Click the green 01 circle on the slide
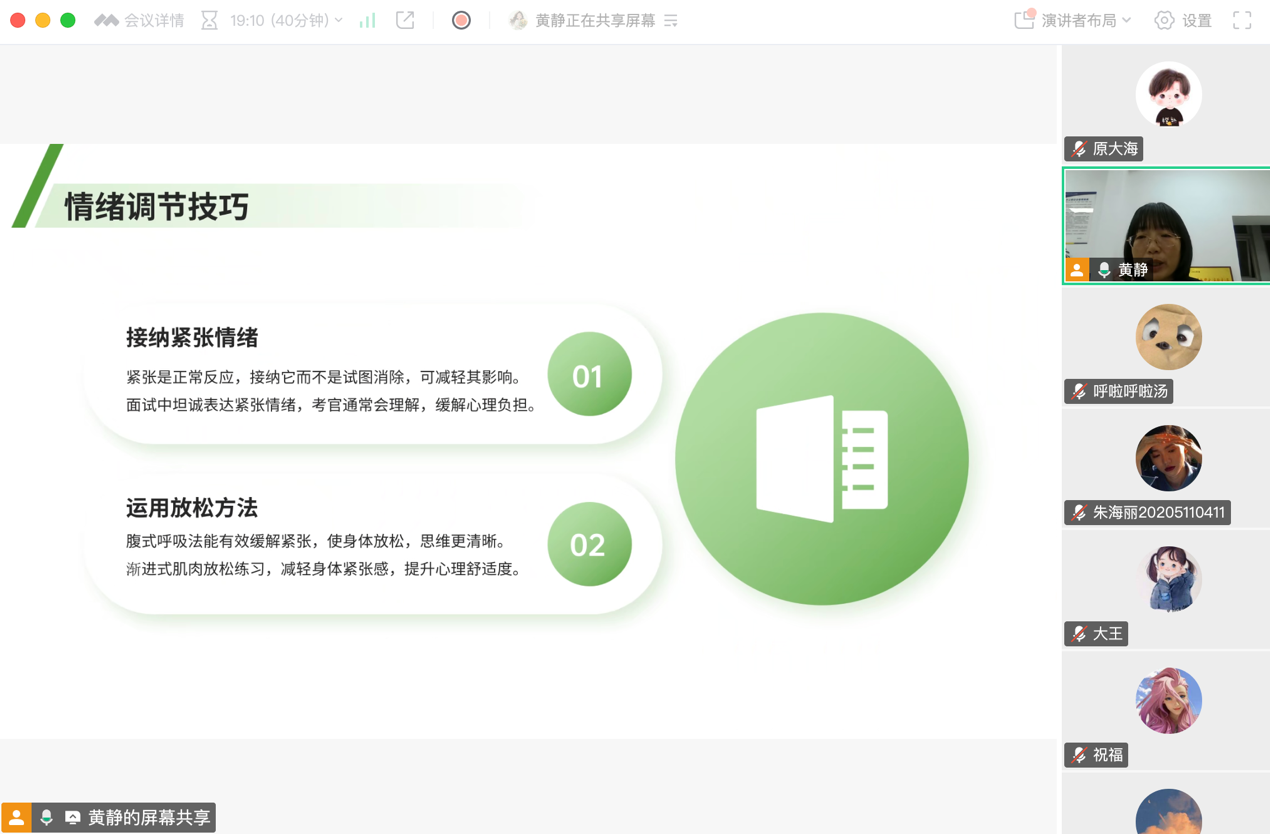 [x=589, y=375]
